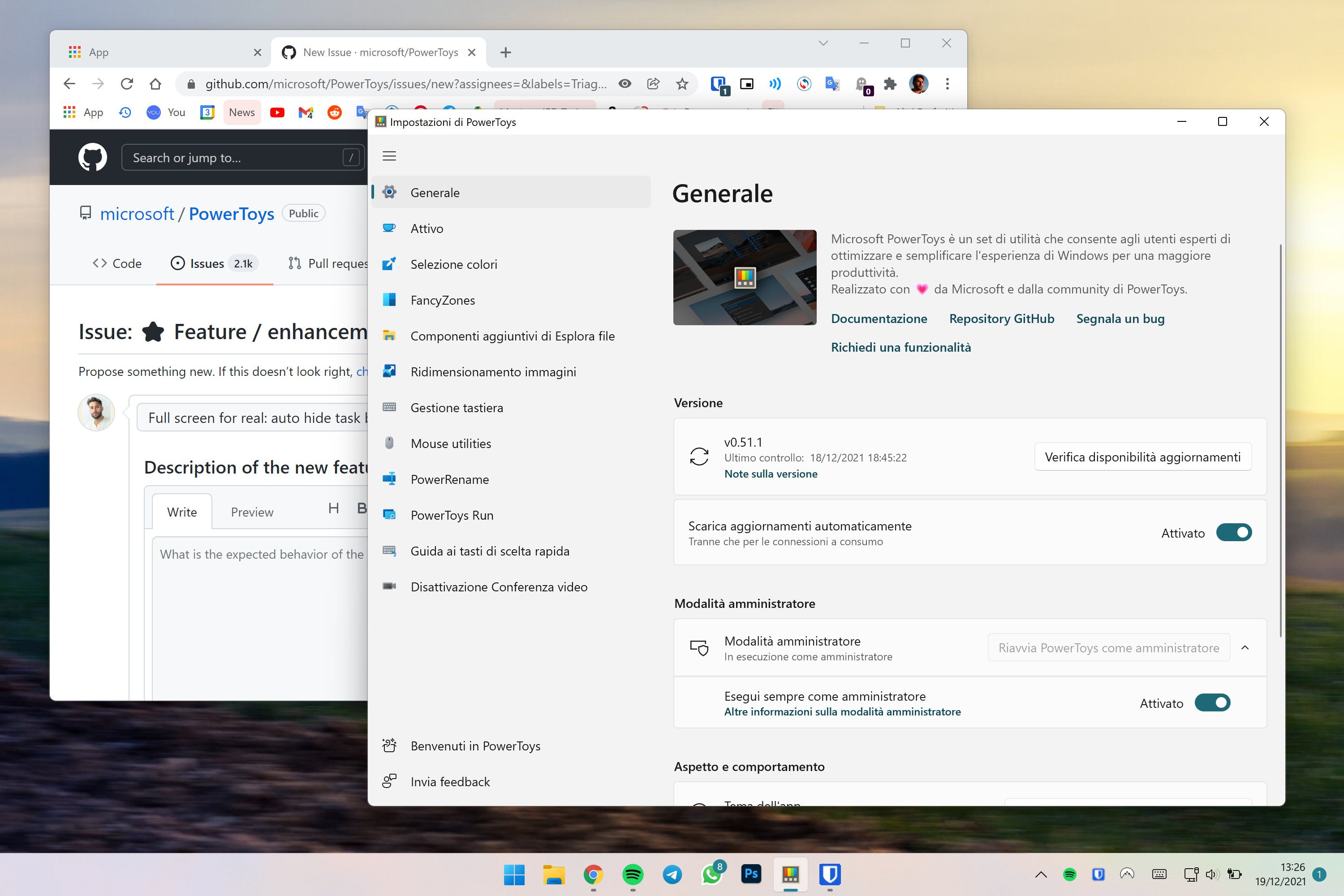Select Selezione colori in the sidebar
Viewport: 1344px width, 896px height.
[454, 264]
